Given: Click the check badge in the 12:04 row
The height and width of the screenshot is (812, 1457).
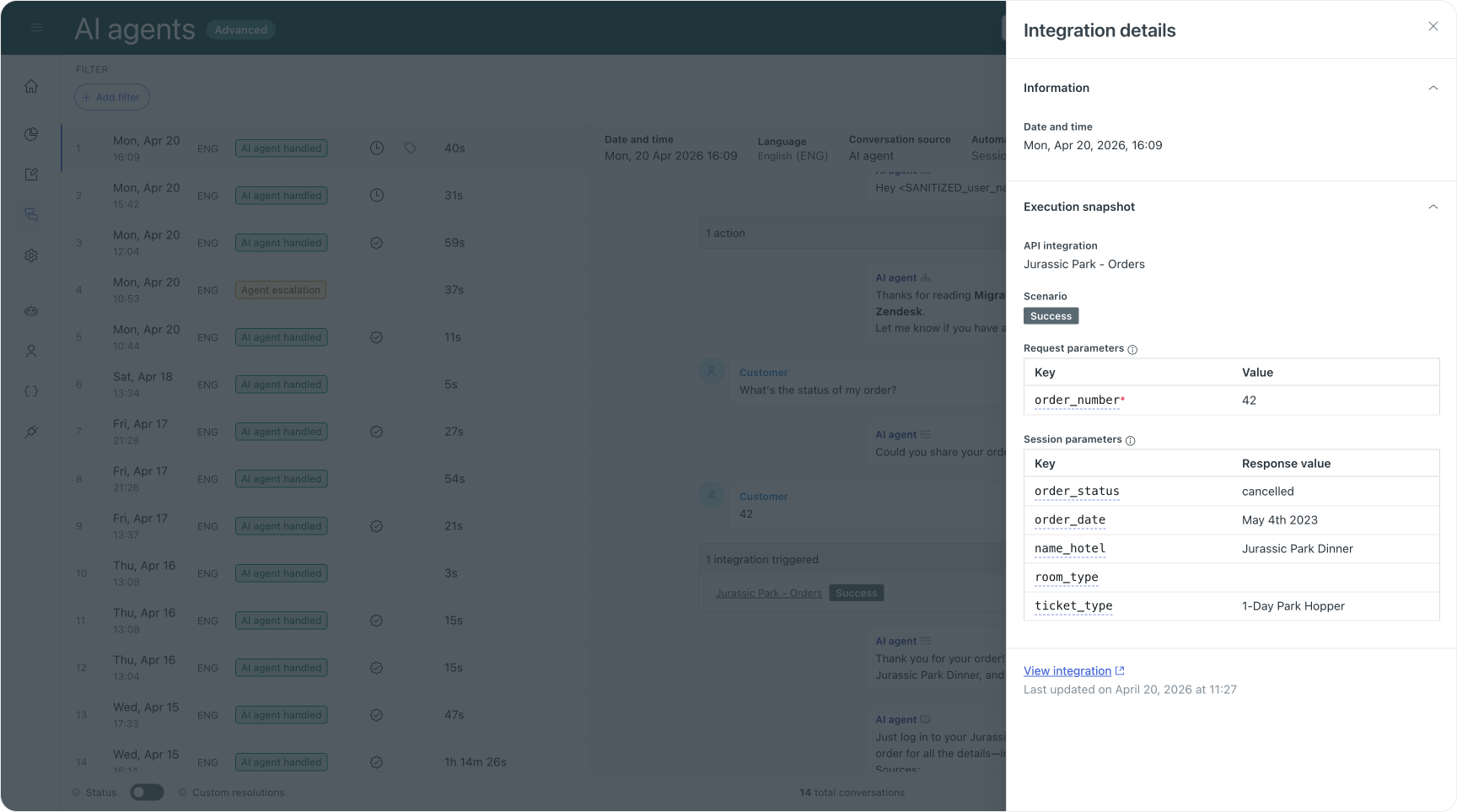Looking at the screenshot, I should (377, 243).
